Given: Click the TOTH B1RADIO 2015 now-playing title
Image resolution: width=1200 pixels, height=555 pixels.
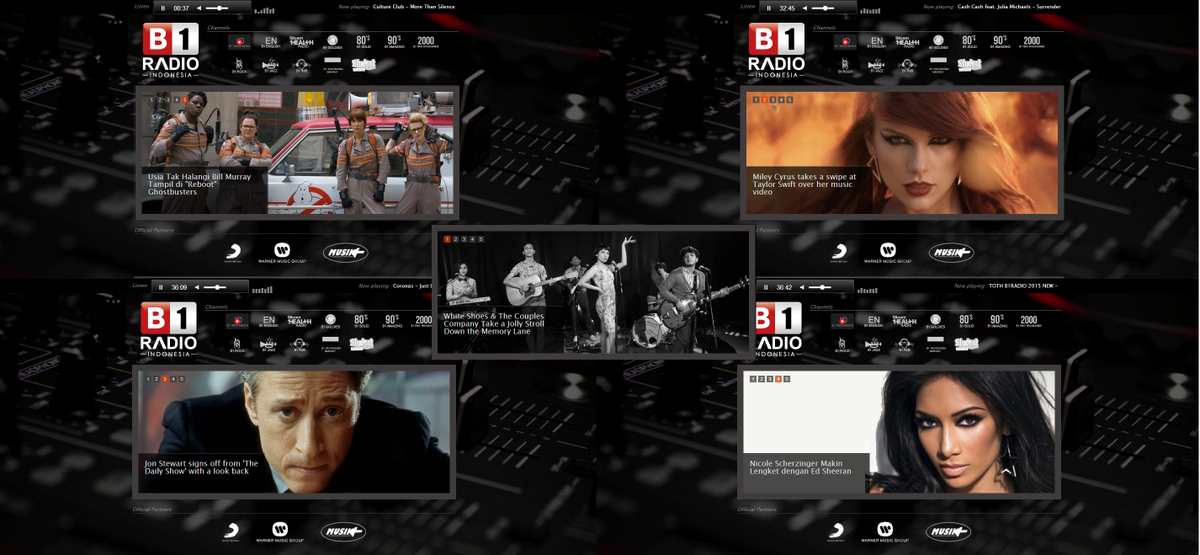Looking at the screenshot, I should tap(1023, 286).
